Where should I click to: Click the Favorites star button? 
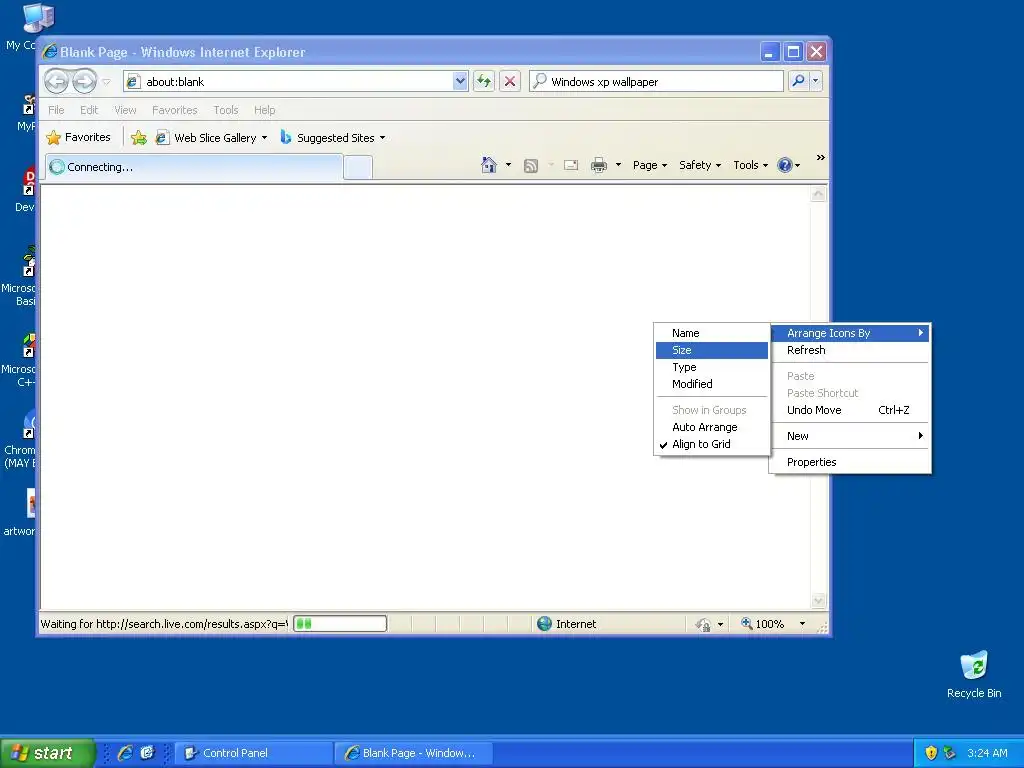tap(78, 137)
